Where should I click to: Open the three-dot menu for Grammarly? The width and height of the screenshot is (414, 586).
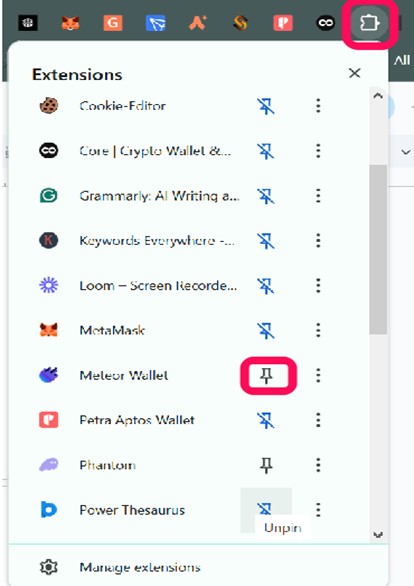[318, 195]
